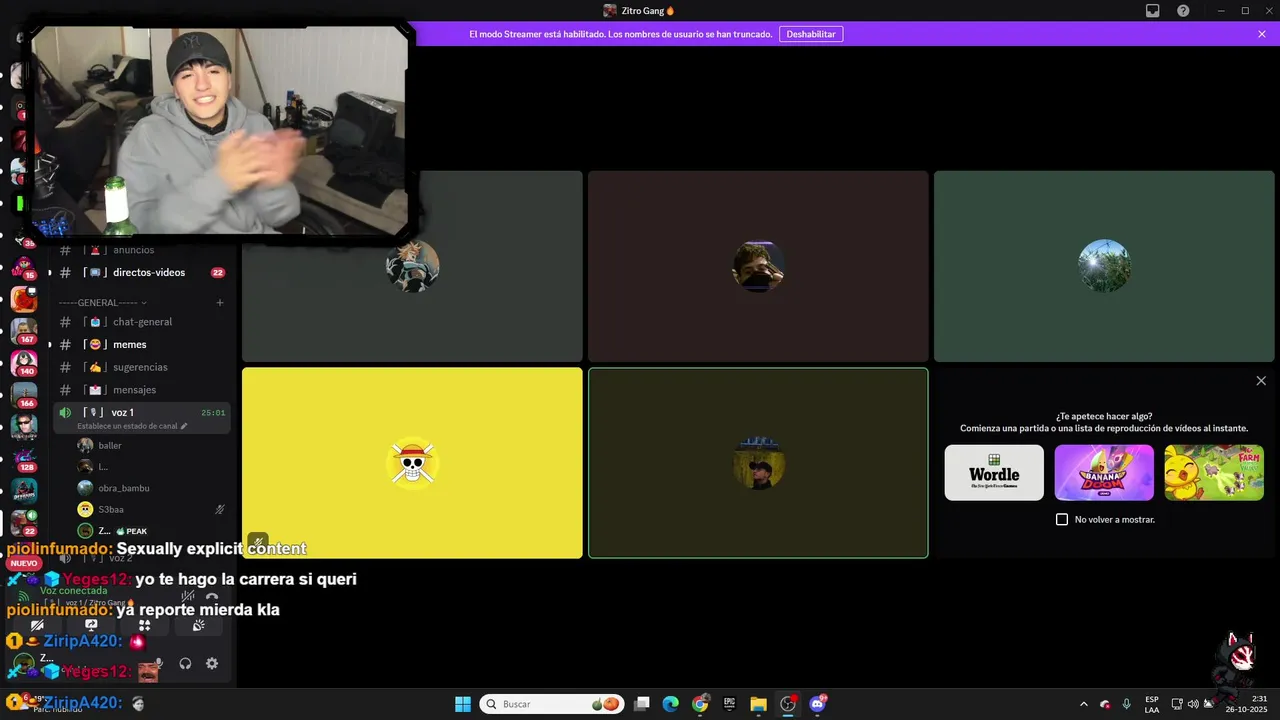Viewport: 1280px width, 720px height.
Task: Open the sugerencias text channel
Action: click(142, 367)
